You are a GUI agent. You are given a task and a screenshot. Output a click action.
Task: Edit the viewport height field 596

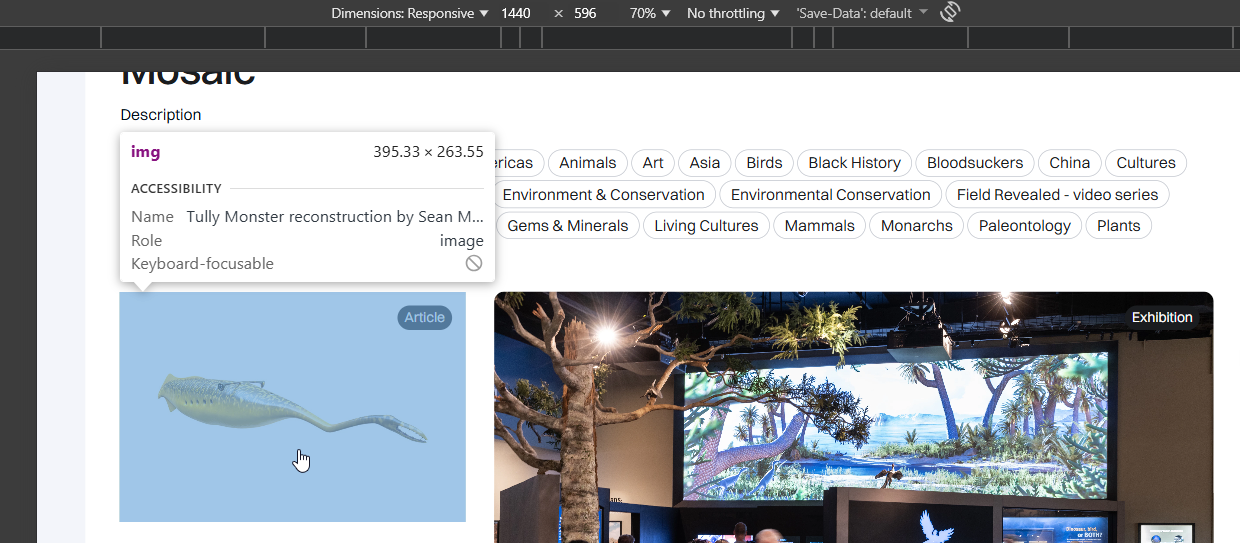point(586,13)
